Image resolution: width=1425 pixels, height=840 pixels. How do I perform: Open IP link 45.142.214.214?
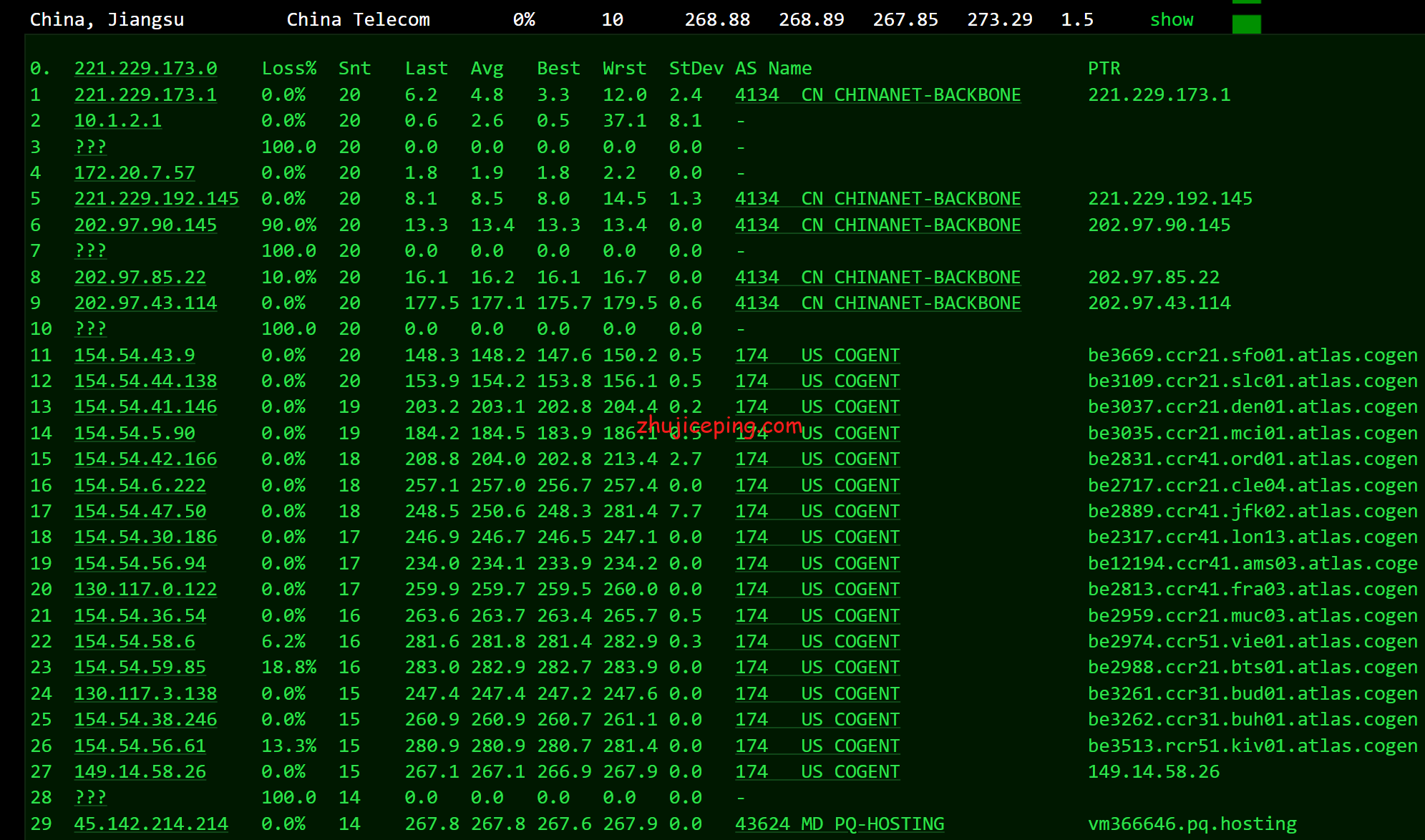click(x=151, y=824)
